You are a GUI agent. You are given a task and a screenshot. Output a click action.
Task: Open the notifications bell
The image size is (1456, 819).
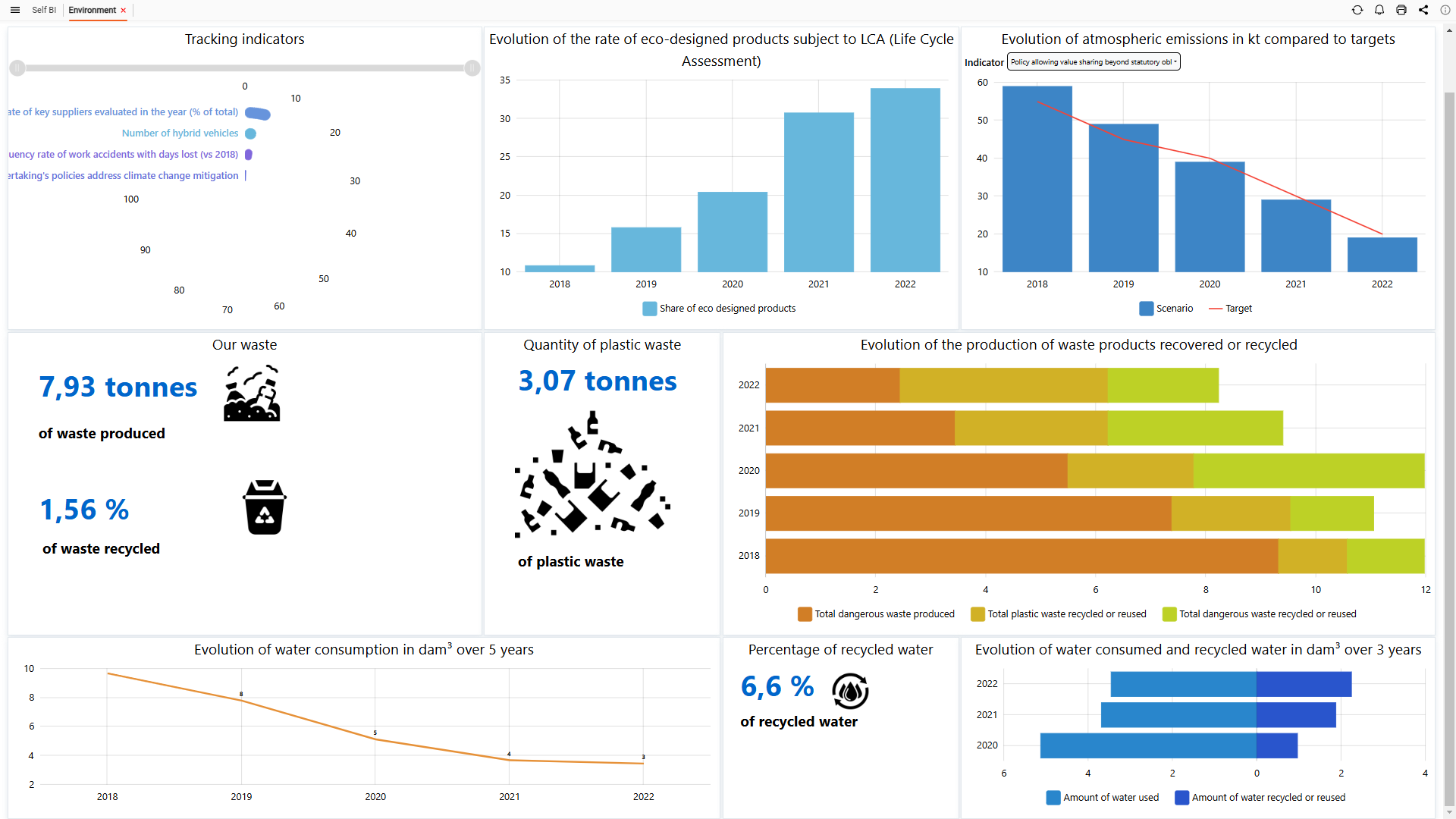click(1379, 10)
